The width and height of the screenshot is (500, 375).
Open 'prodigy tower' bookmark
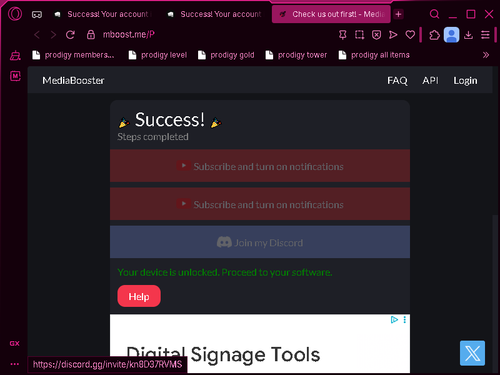(x=296, y=55)
